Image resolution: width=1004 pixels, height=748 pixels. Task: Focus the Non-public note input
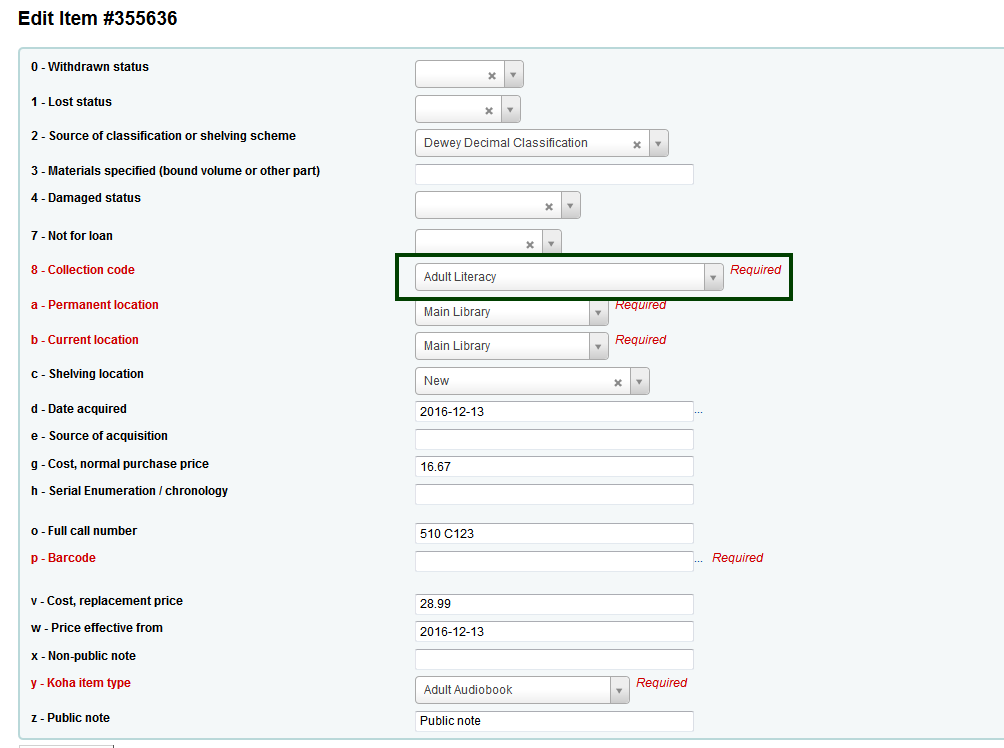[x=553, y=659]
